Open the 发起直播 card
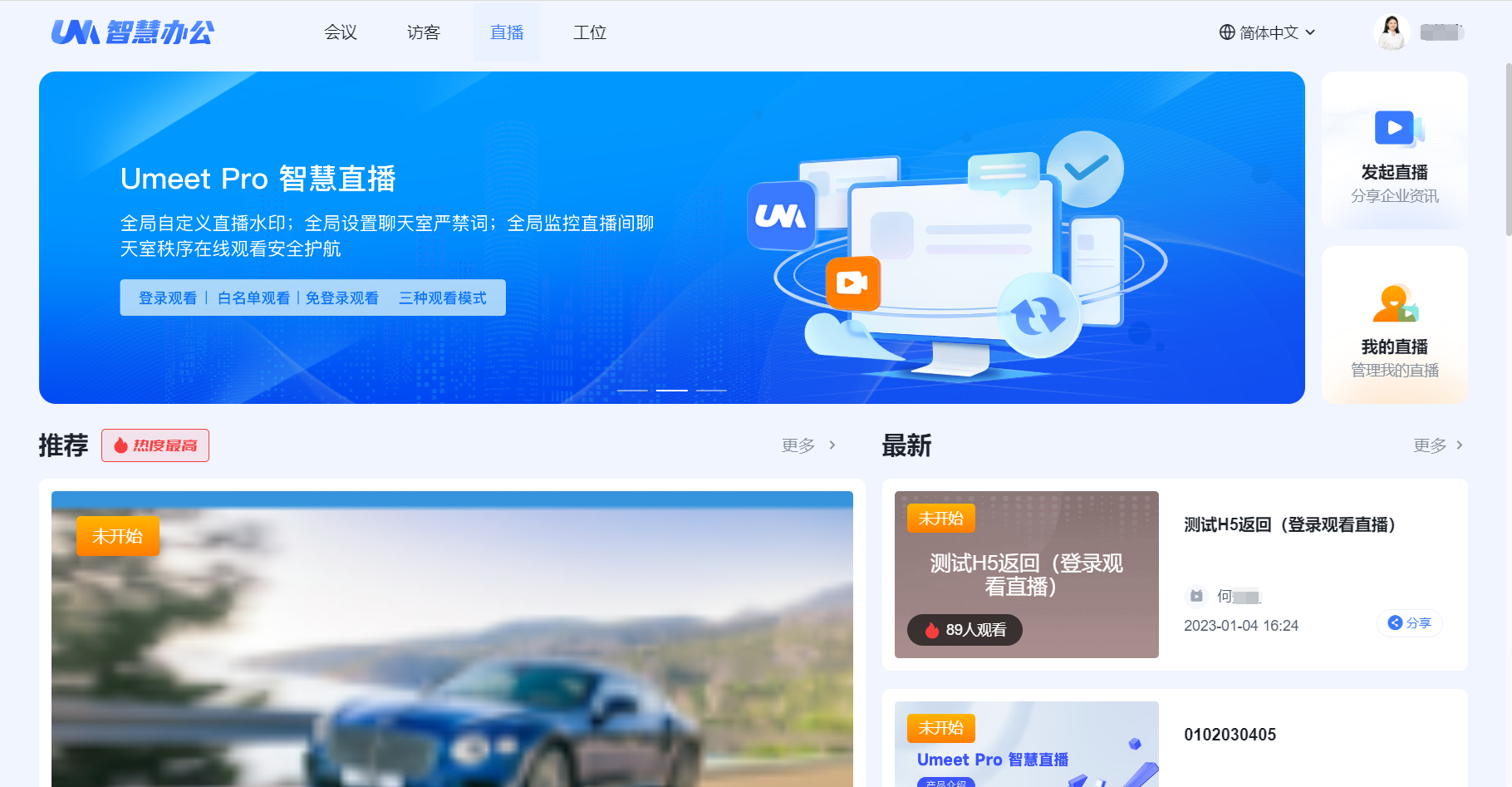 point(1395,150)
